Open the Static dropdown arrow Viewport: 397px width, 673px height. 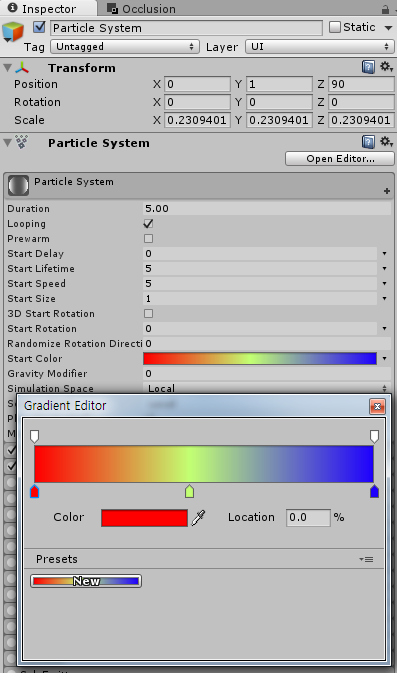tap(388, 28)
